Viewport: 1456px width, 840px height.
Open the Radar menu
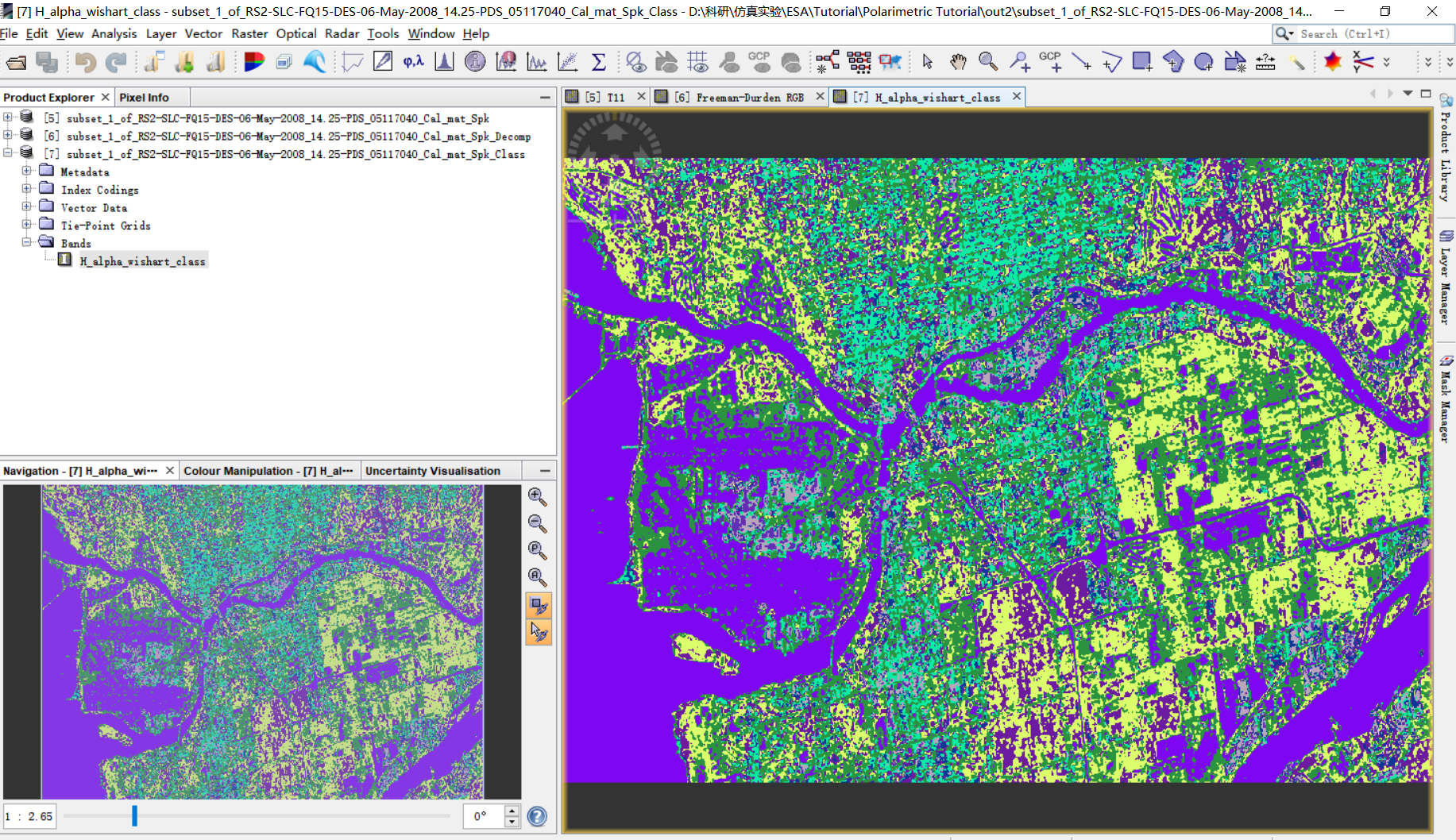click(x=342, y=33)
